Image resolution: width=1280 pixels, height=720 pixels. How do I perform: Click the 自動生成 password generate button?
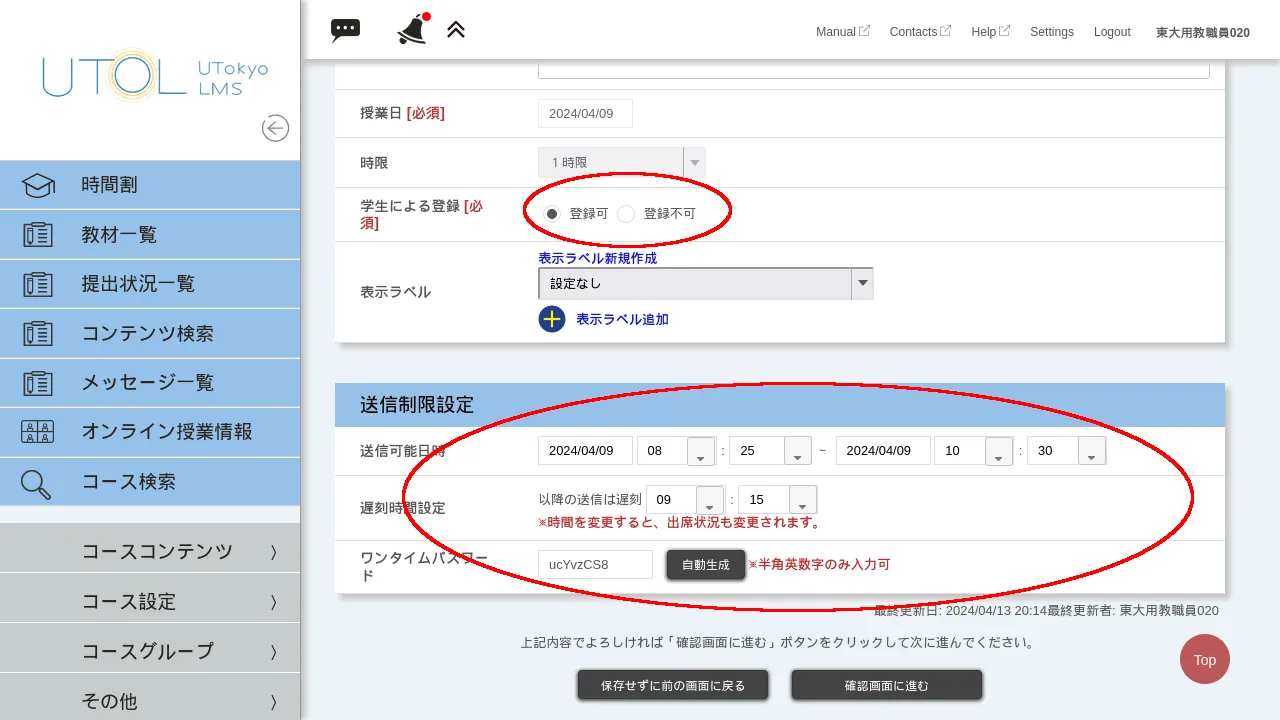(x=705, y=564)
